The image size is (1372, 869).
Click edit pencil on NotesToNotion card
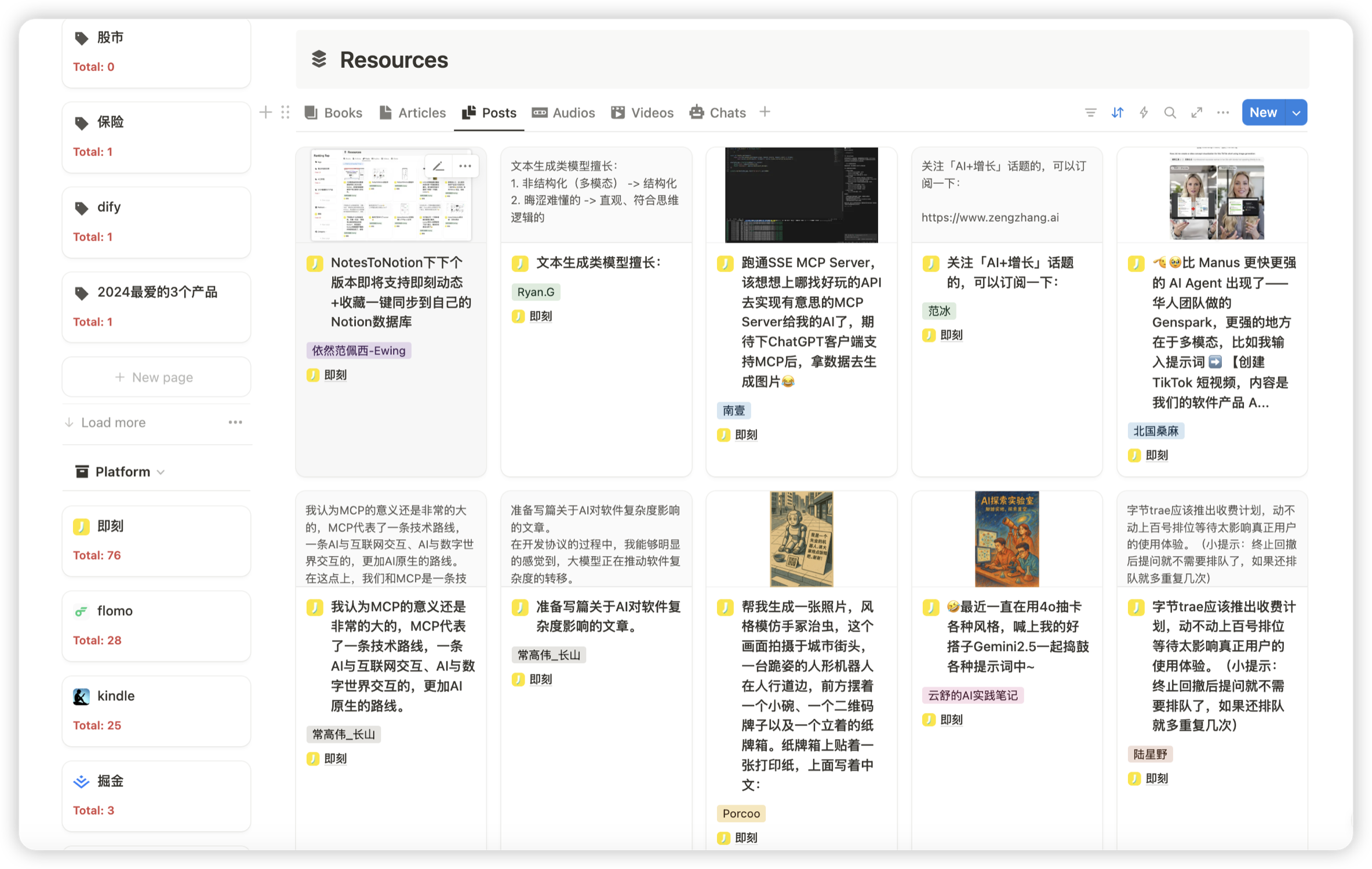[438, 166]
